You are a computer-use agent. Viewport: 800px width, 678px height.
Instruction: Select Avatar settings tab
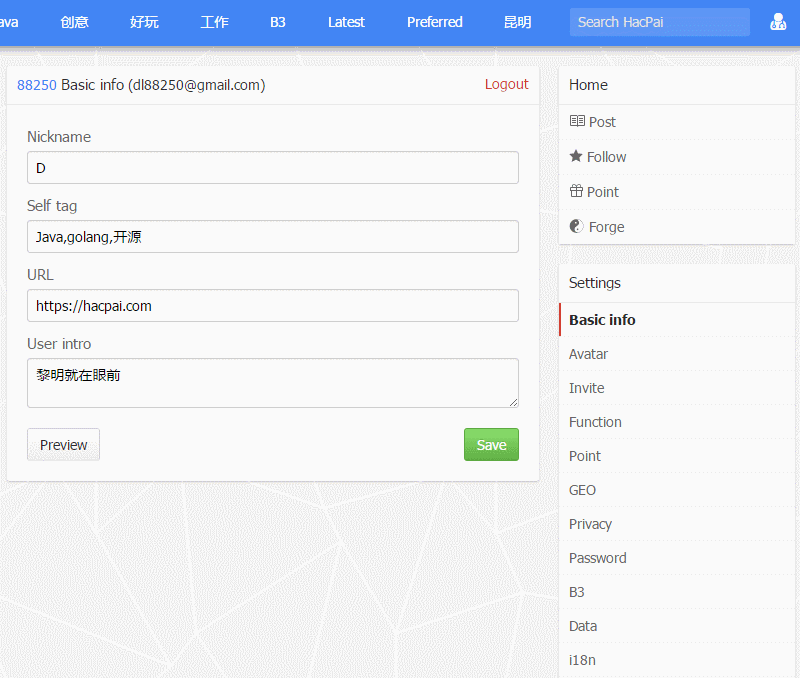pos(679,354)
